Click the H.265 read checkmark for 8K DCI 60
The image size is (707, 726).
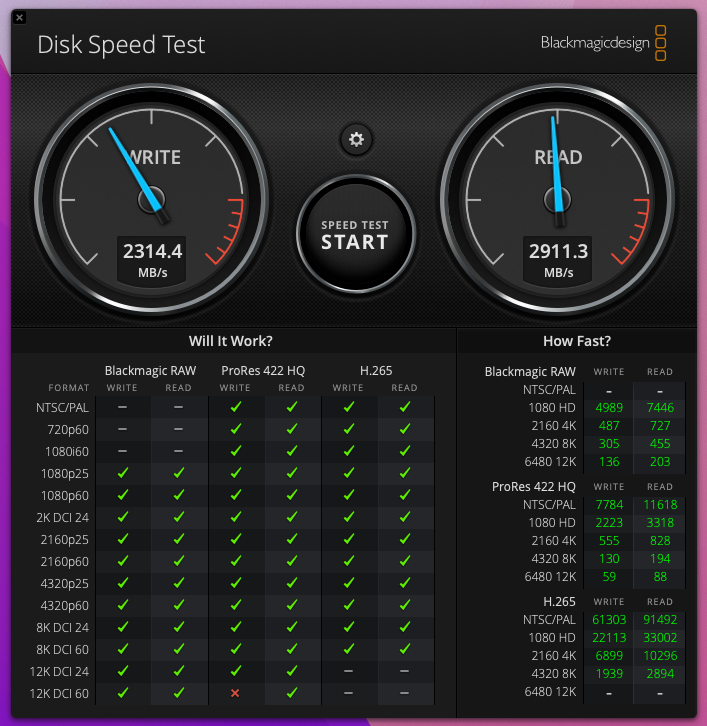pos(405,649)
